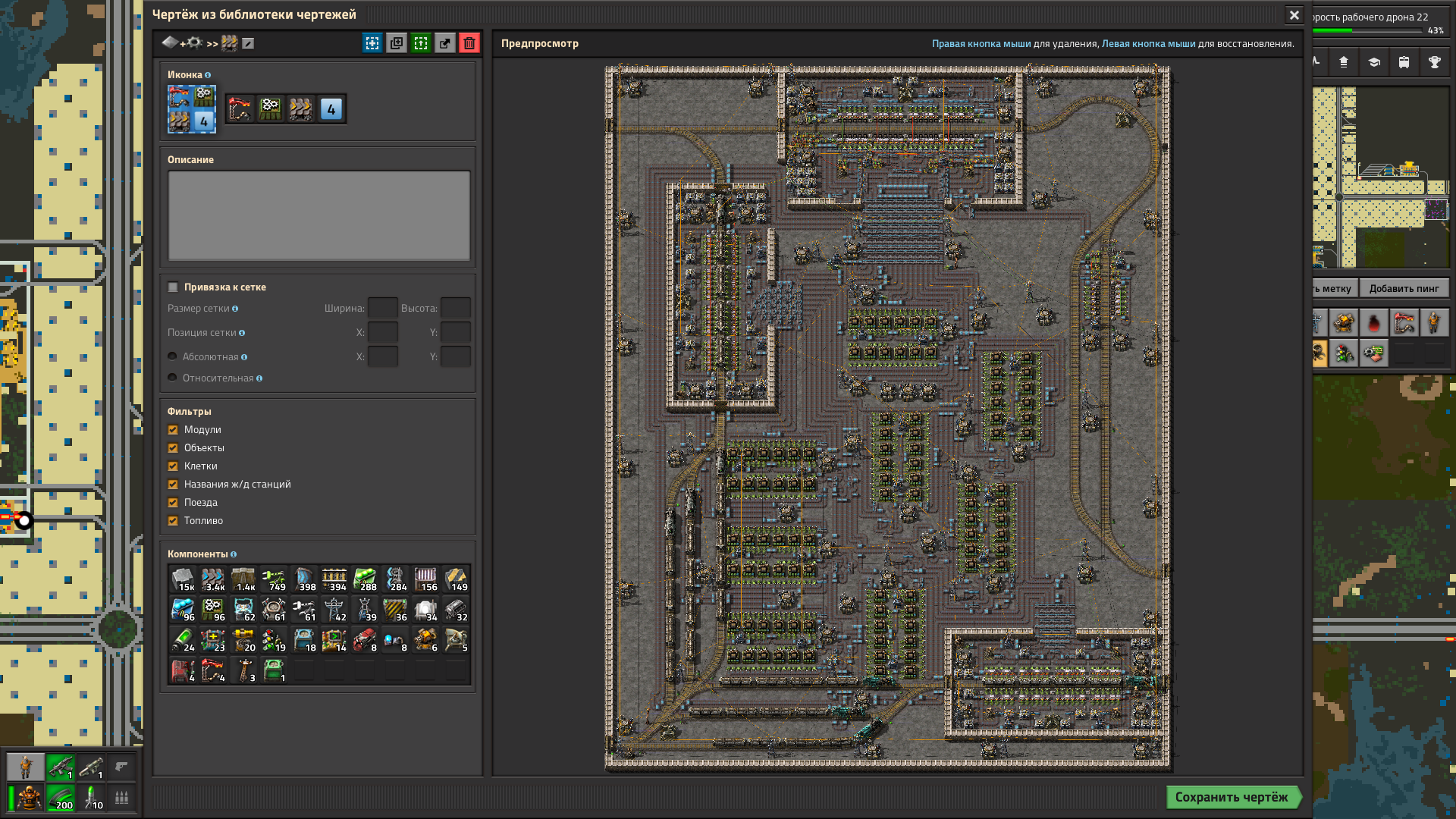1456x819 pixels.
Task: Select the blue number 4 signal slot
Action: tap(331, 109)
